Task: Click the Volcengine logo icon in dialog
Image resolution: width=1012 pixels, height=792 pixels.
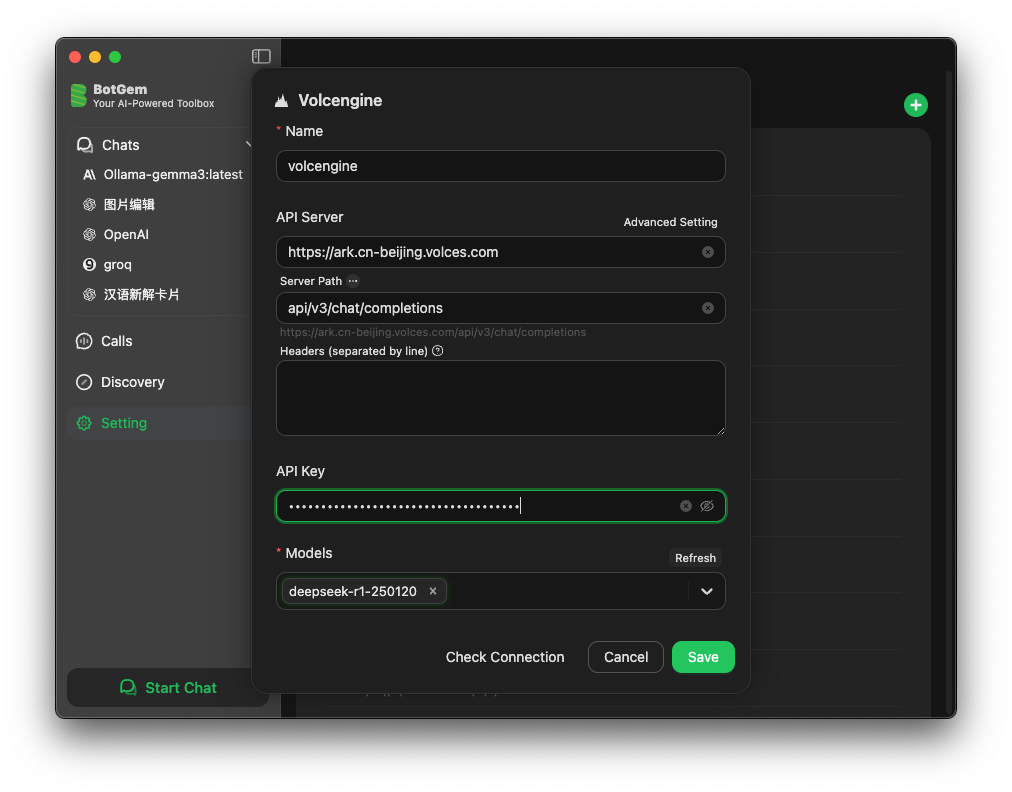Action: [281, 101]
